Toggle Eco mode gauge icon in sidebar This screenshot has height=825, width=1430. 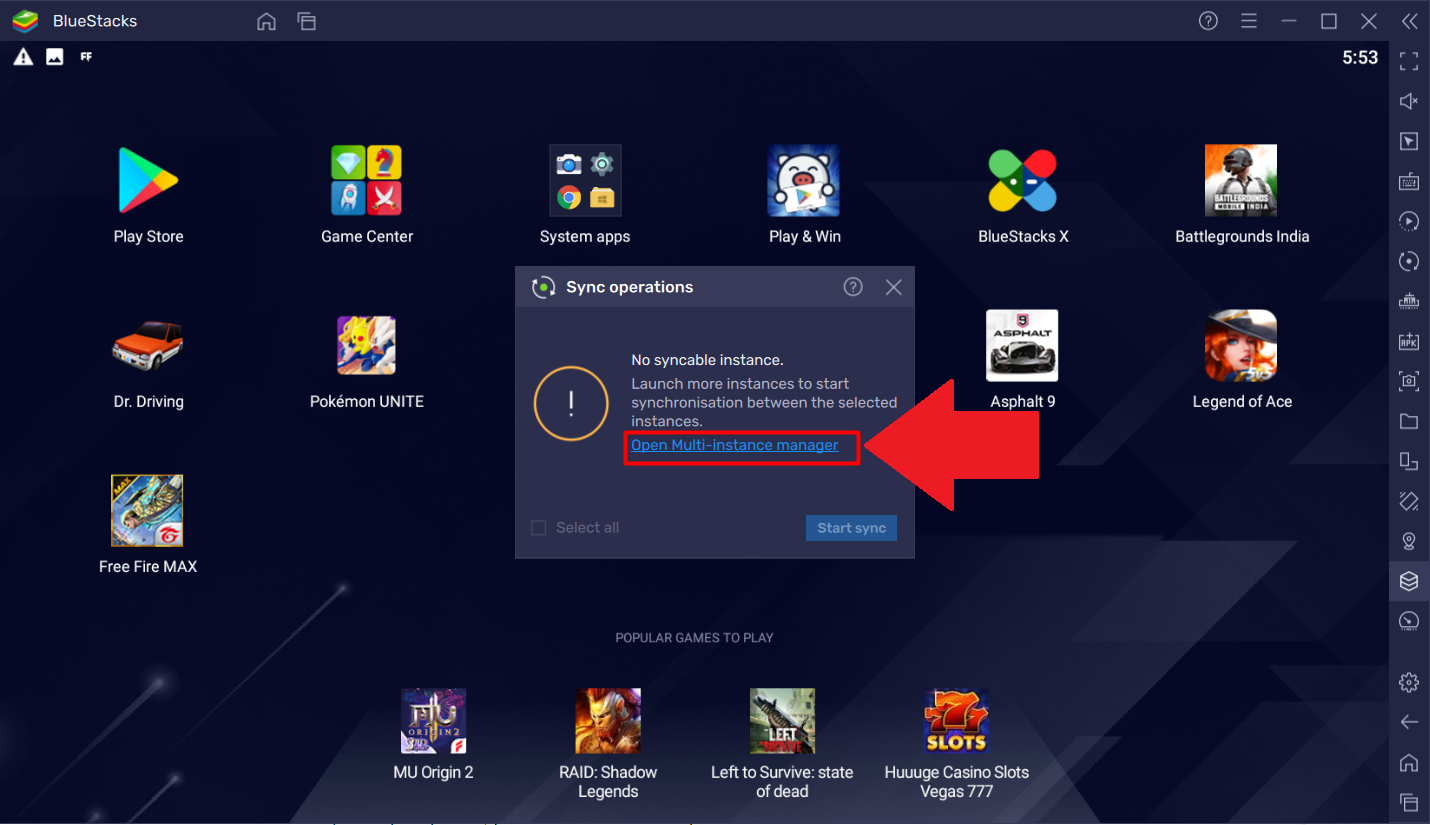(x=1409, y=621)
